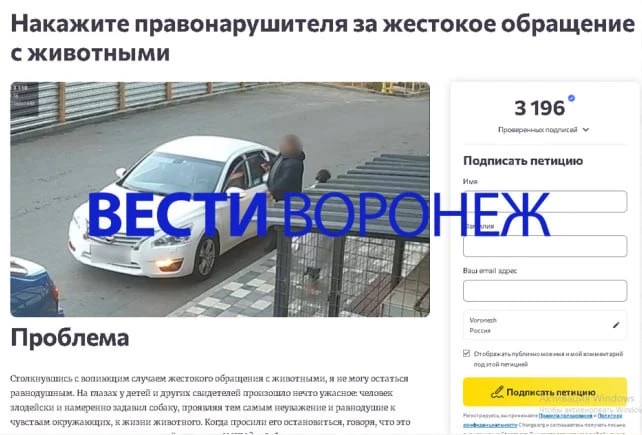Click the checkbox label about public comment
This screenshot has height=435, width=642.
click(548, 359)
